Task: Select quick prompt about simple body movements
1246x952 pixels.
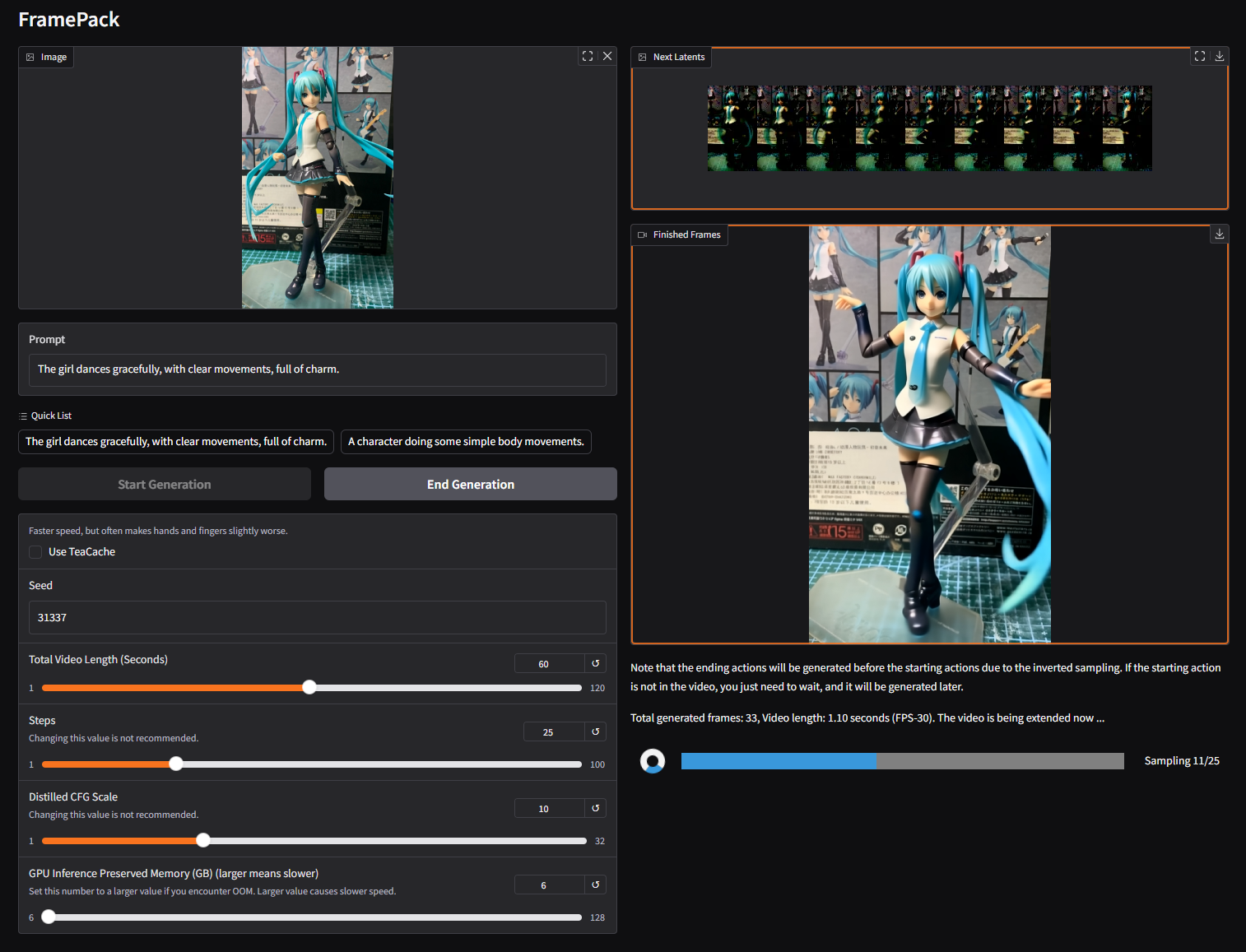Action: coord(466,442)
